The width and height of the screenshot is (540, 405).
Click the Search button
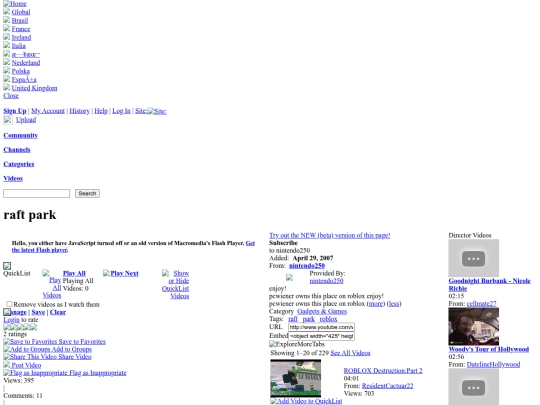87,194
